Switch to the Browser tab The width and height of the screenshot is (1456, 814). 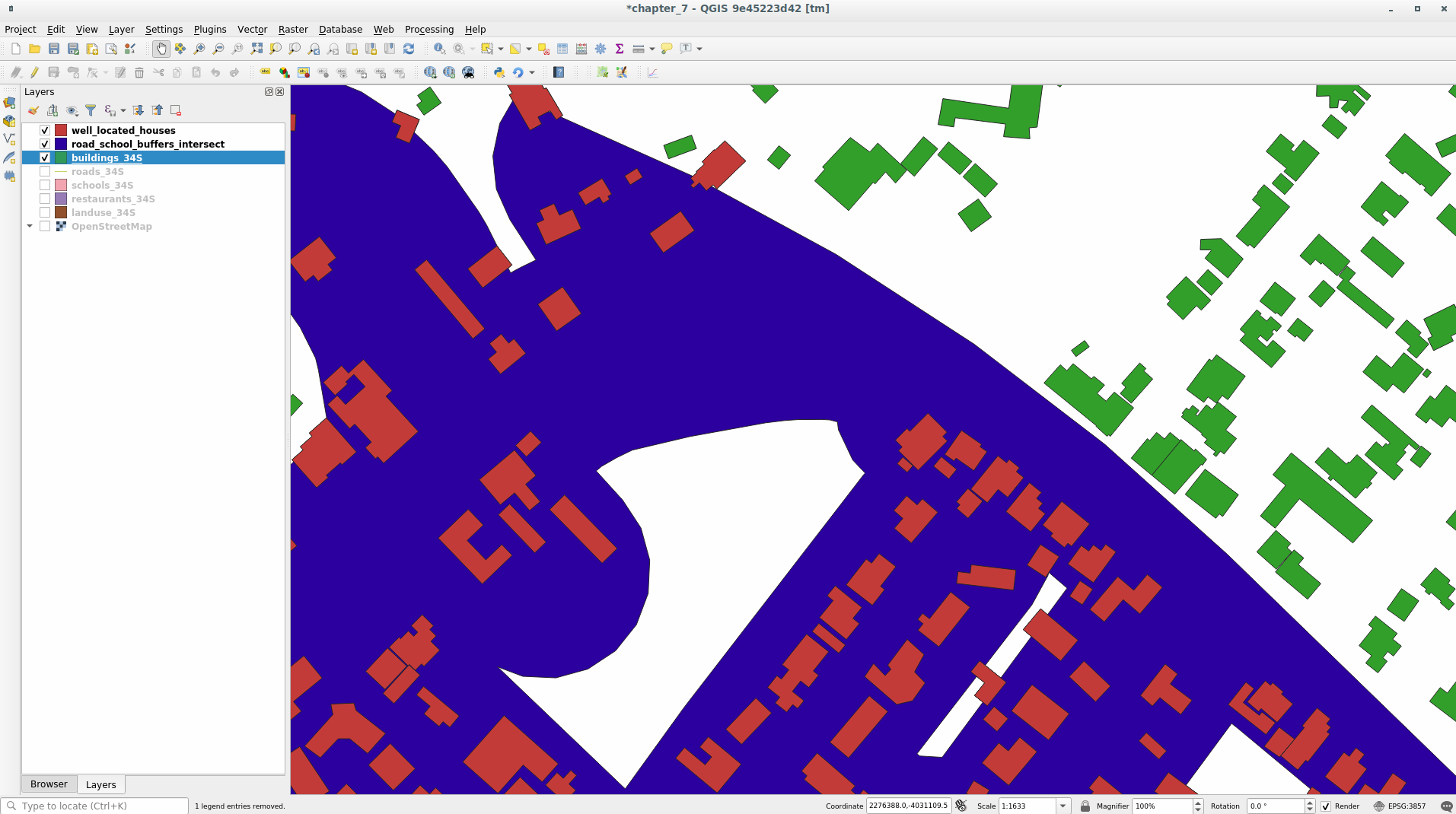[49, 784]
